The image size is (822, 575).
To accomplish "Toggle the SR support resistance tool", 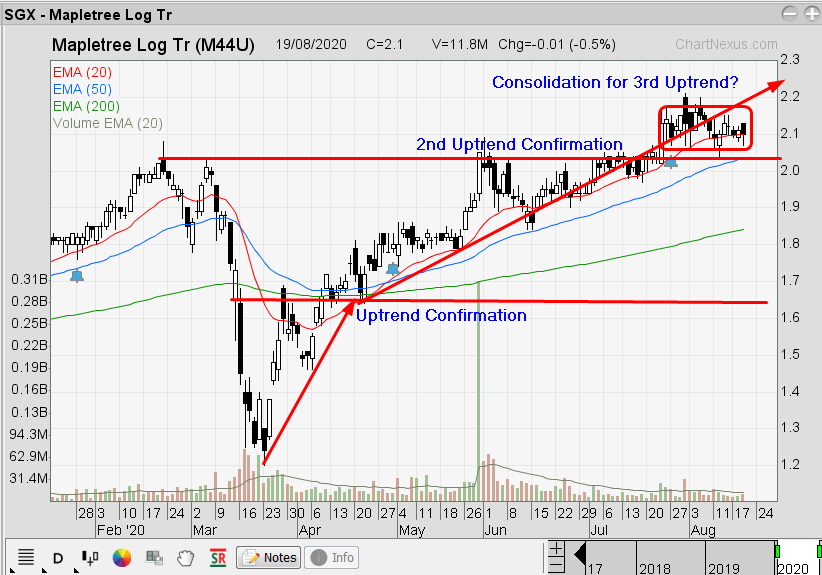I will point(218,558).
